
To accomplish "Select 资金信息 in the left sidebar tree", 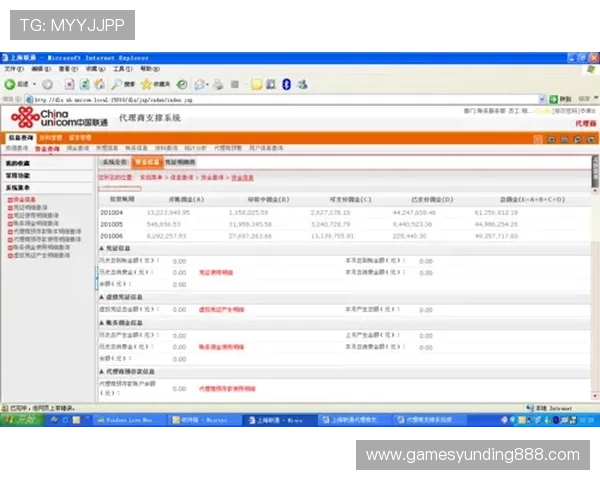I will (24, 199).
